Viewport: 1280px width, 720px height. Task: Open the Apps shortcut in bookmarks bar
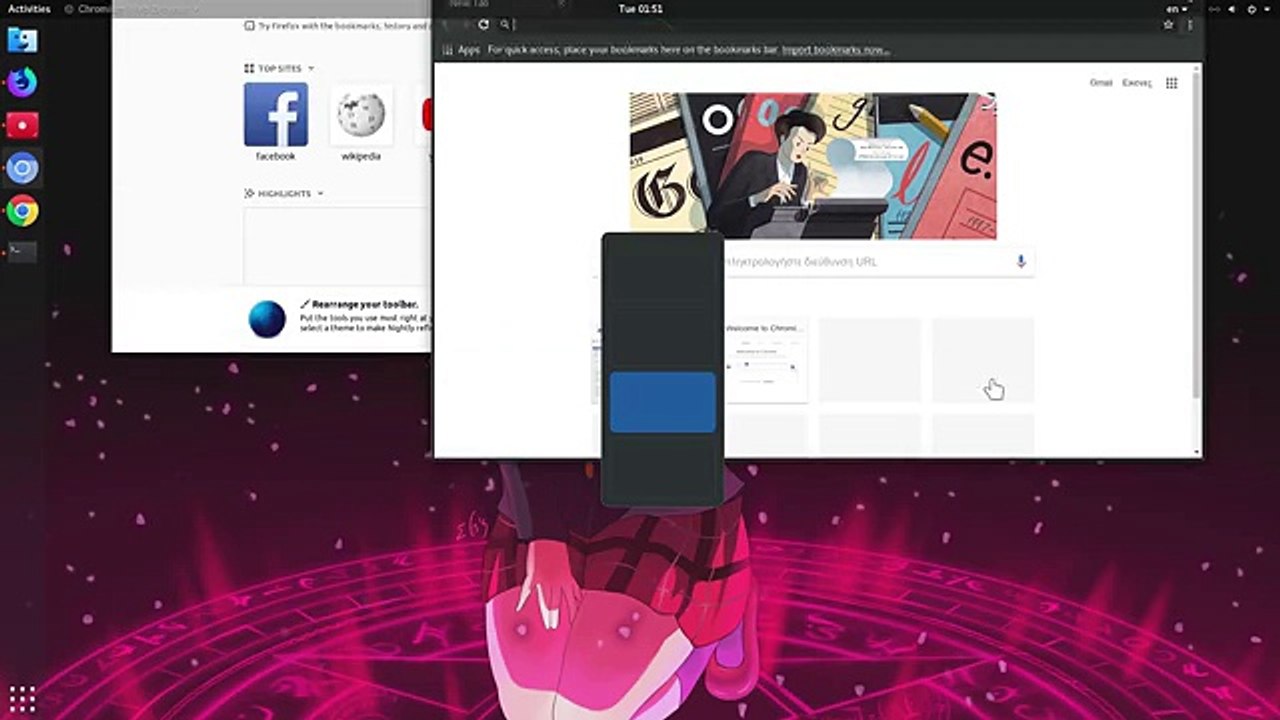[462, 49]
